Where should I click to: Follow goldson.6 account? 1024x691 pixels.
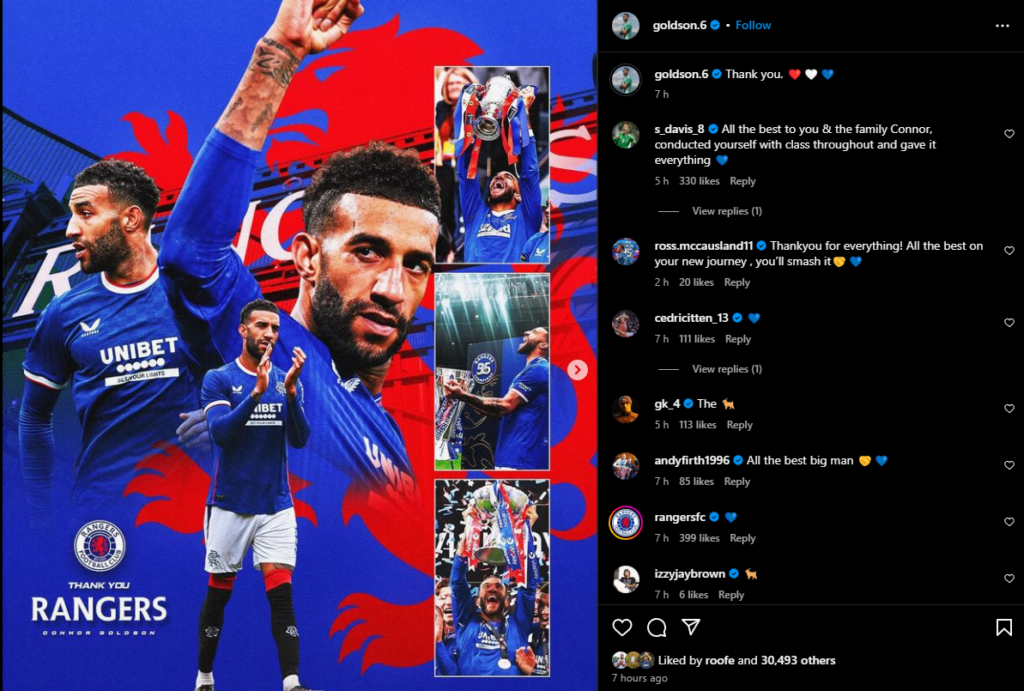[753, 25]
